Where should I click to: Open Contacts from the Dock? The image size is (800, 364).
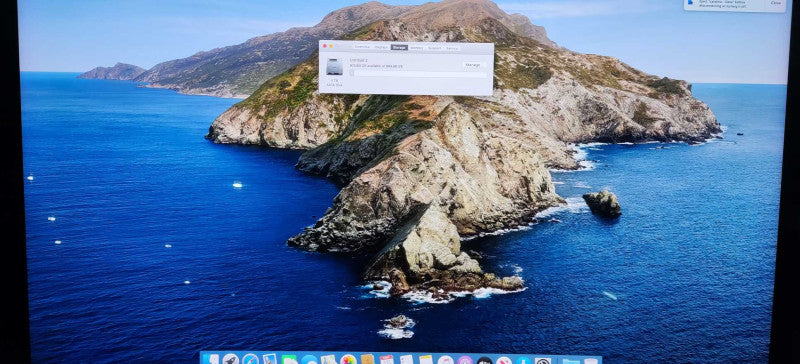click(367, 360)
